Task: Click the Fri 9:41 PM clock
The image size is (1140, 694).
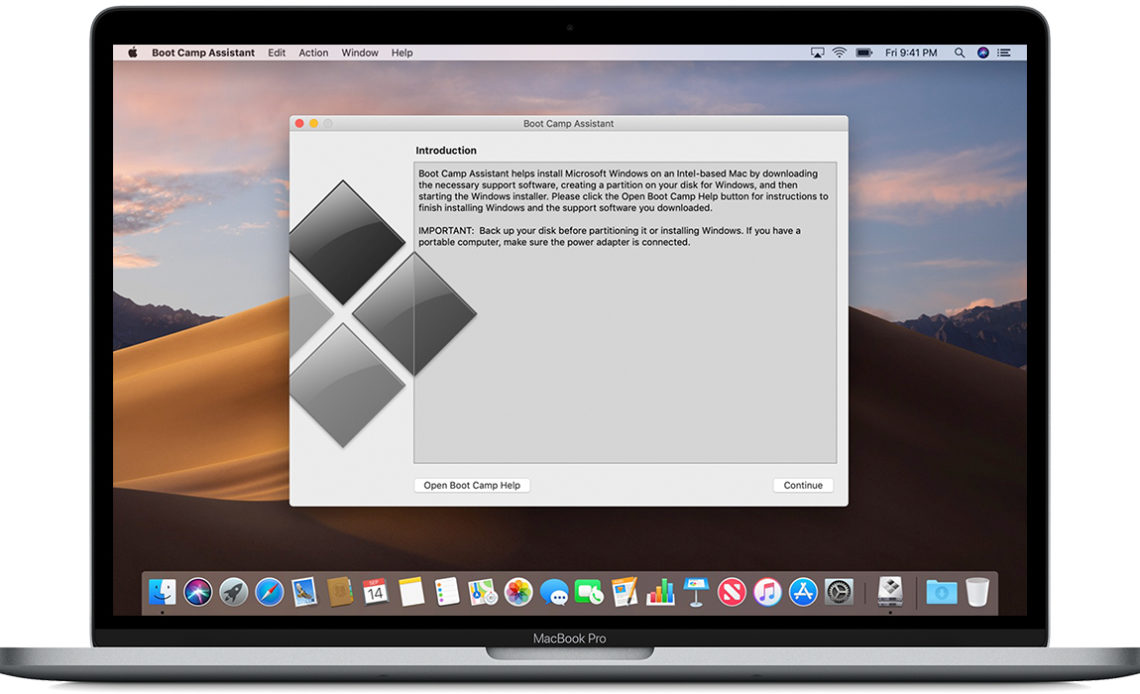Action: (x=911, y=52)
